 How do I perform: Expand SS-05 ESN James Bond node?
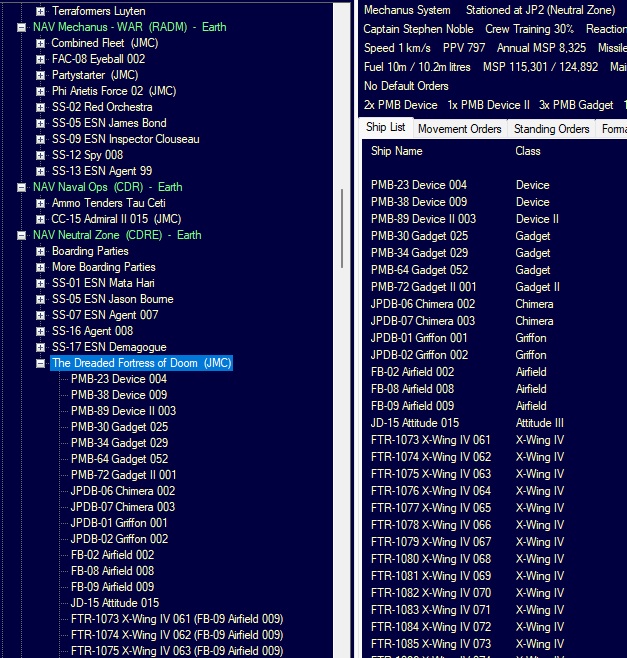point(40,123)
